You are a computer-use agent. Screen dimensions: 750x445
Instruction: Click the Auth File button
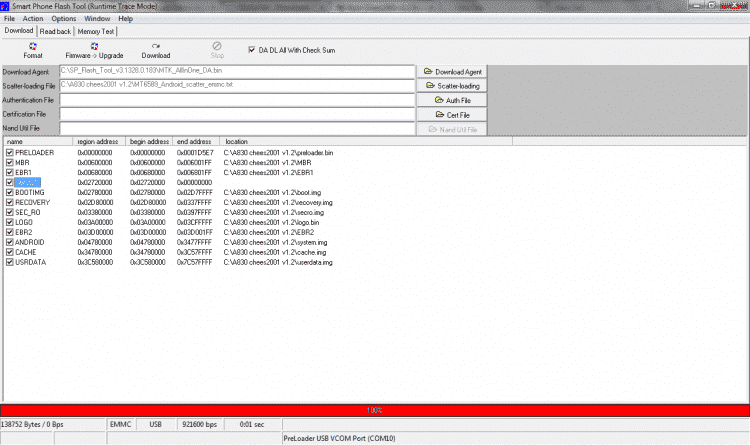[452, 100]
